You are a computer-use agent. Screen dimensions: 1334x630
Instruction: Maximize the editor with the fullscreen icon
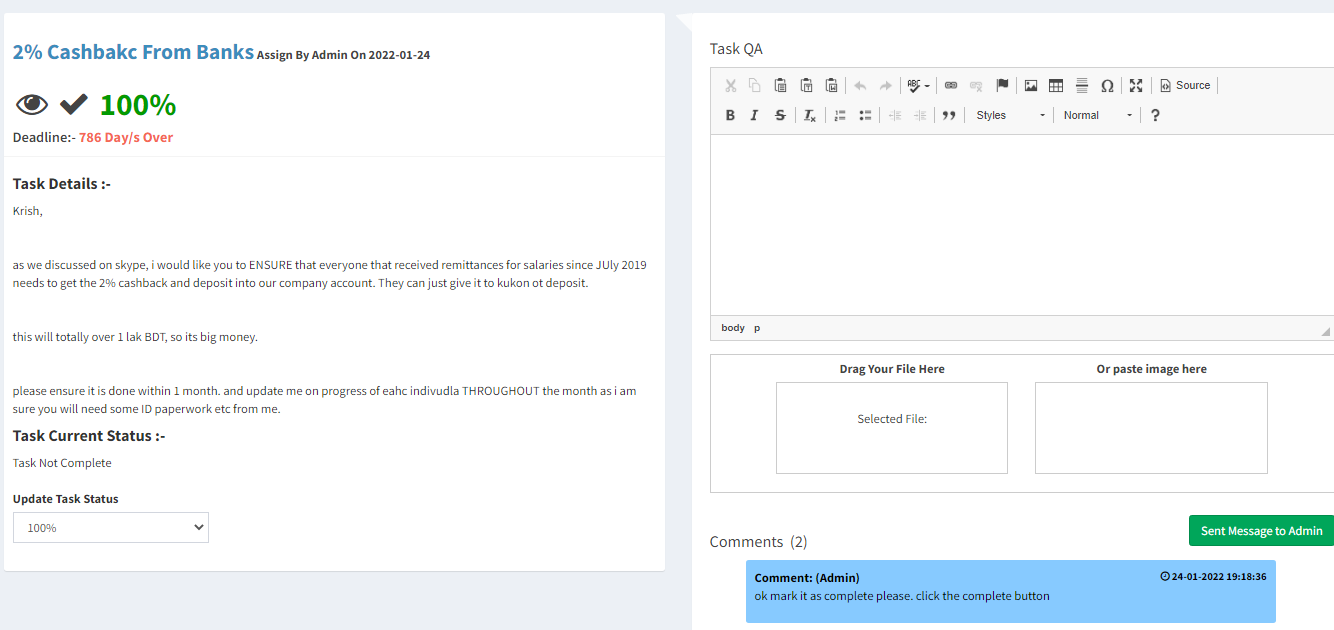pyautogui.click(x=1136, y=85)
